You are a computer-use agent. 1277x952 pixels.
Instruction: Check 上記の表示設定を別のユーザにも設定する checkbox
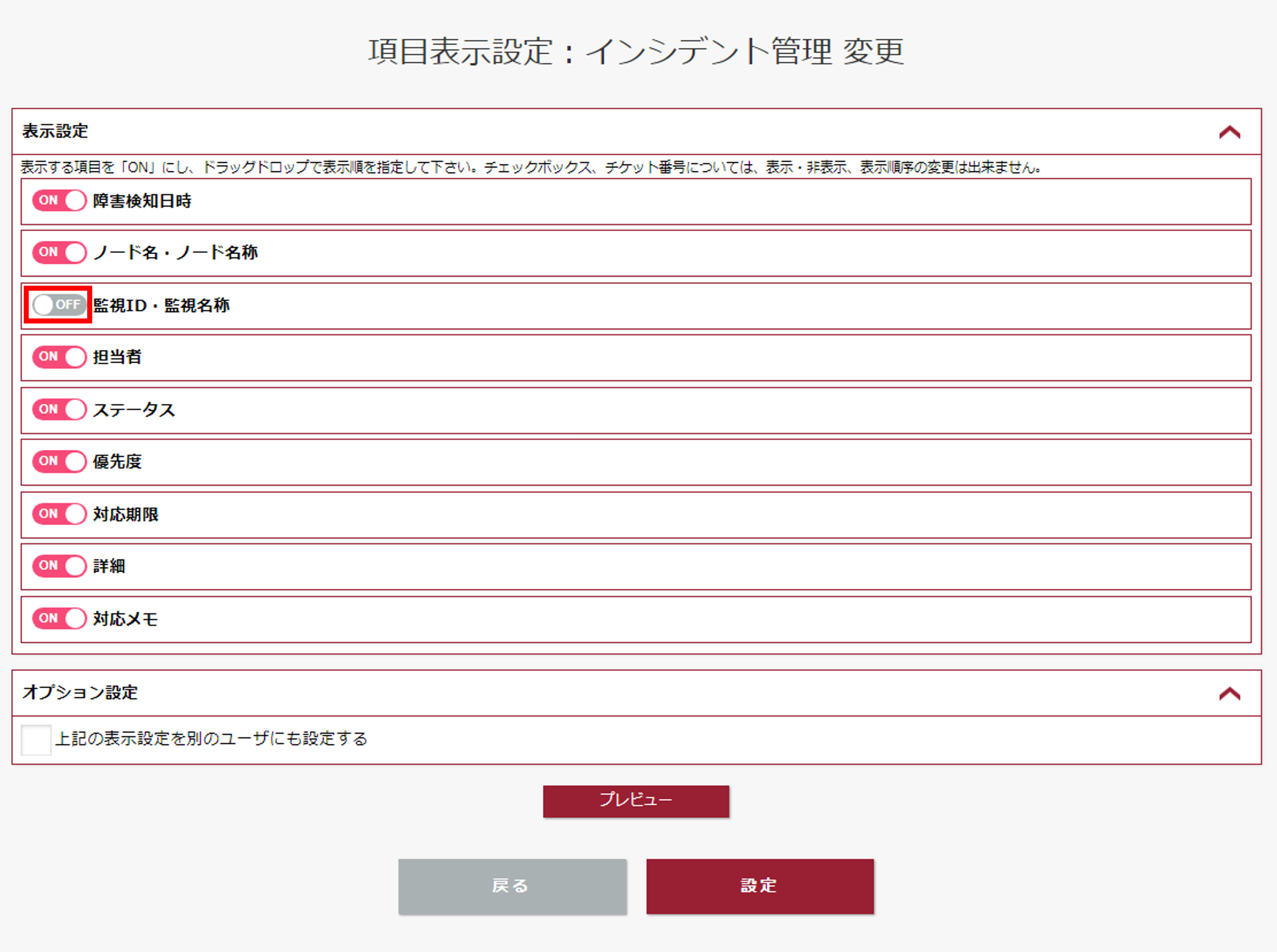point(36,739)
